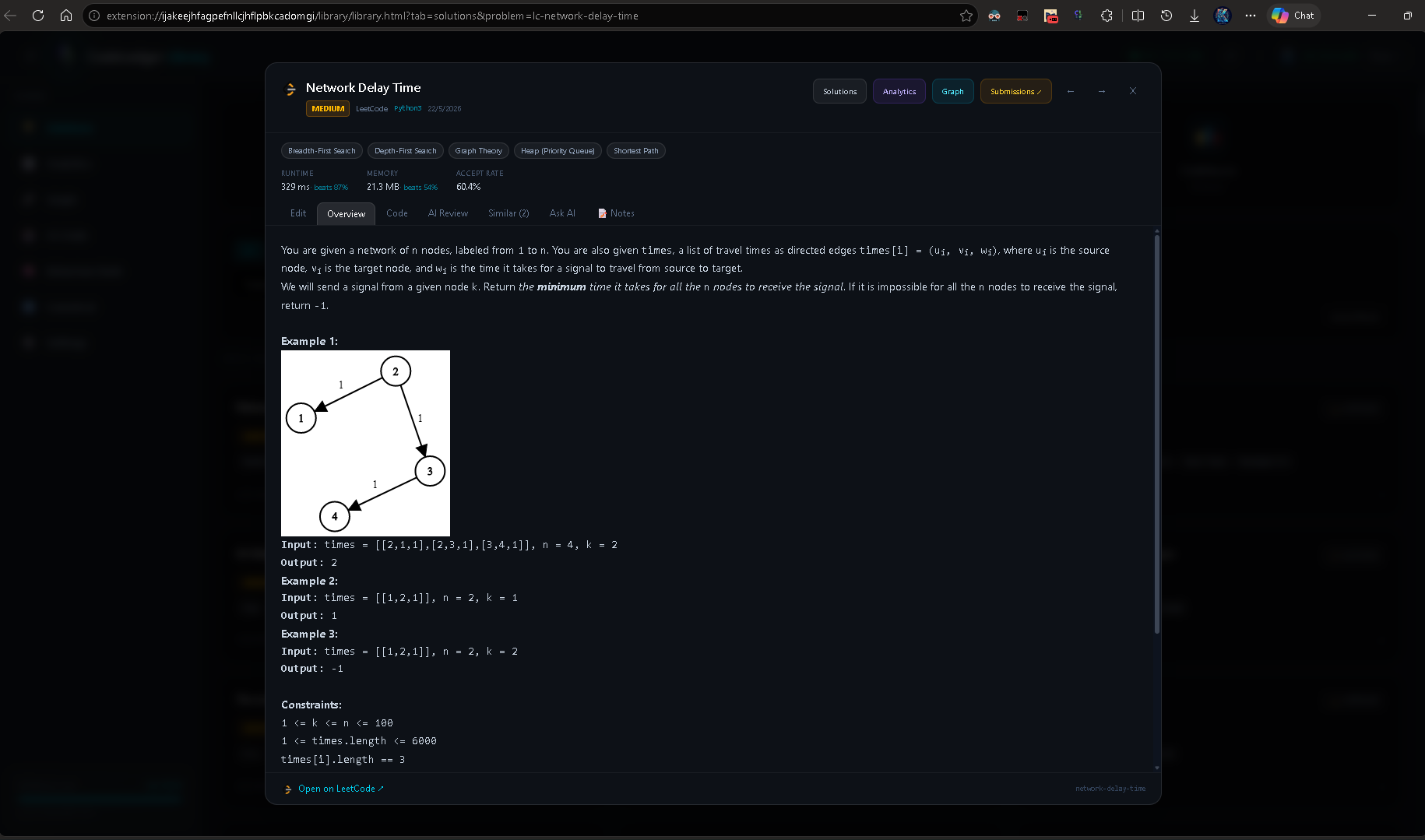Screen dimensions: 1425x840
Task: Click the LeetCode source label under title
Action: 371,109
